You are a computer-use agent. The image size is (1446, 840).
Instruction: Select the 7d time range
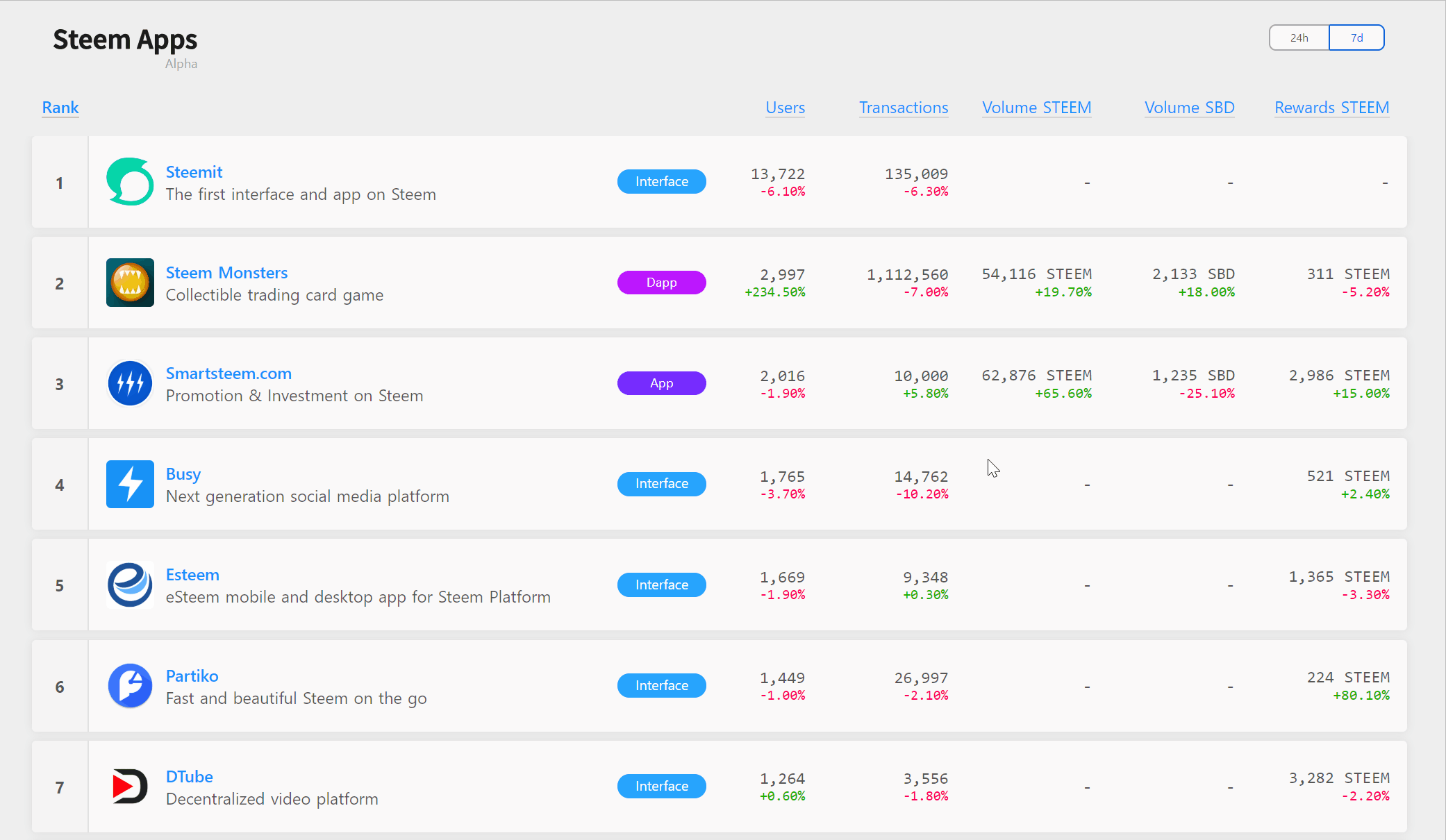tap(1356, 37)
